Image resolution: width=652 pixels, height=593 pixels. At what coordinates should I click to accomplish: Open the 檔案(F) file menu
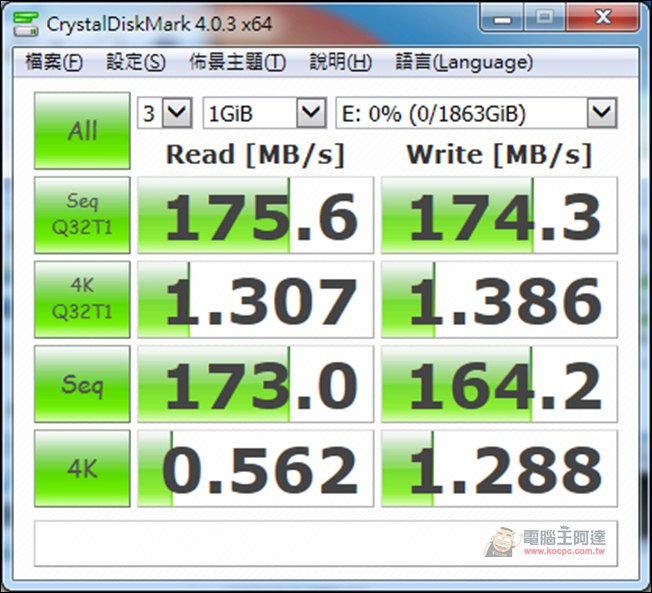(54, 62)
